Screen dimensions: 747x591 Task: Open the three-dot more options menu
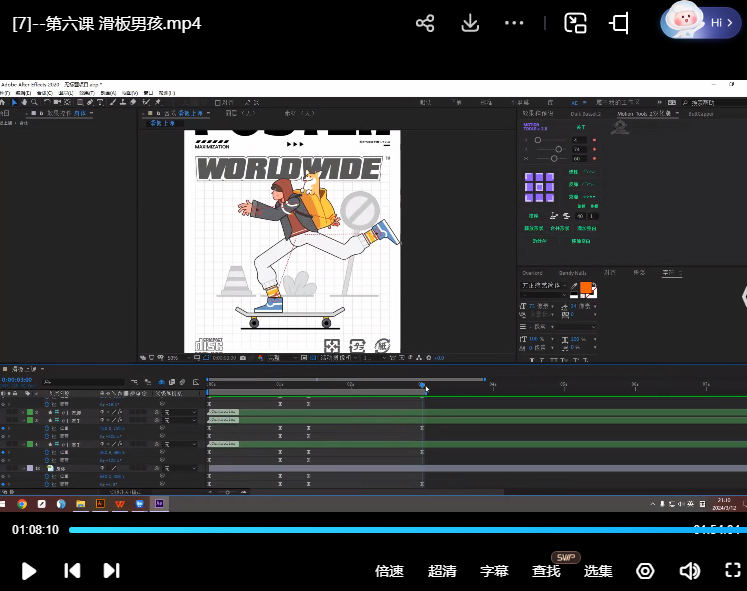(x=514, y=23)
